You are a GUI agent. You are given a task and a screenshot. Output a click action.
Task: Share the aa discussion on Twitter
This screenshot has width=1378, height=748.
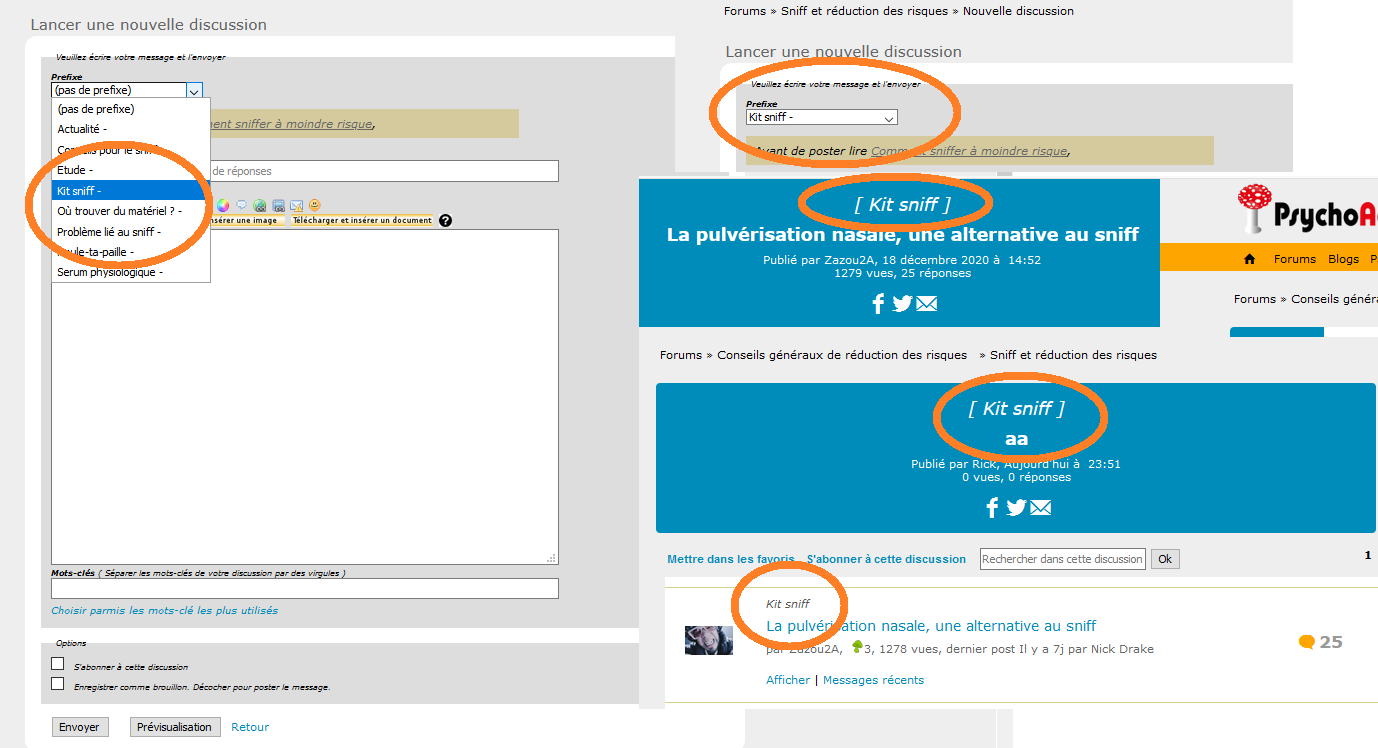pos(1016,508)
